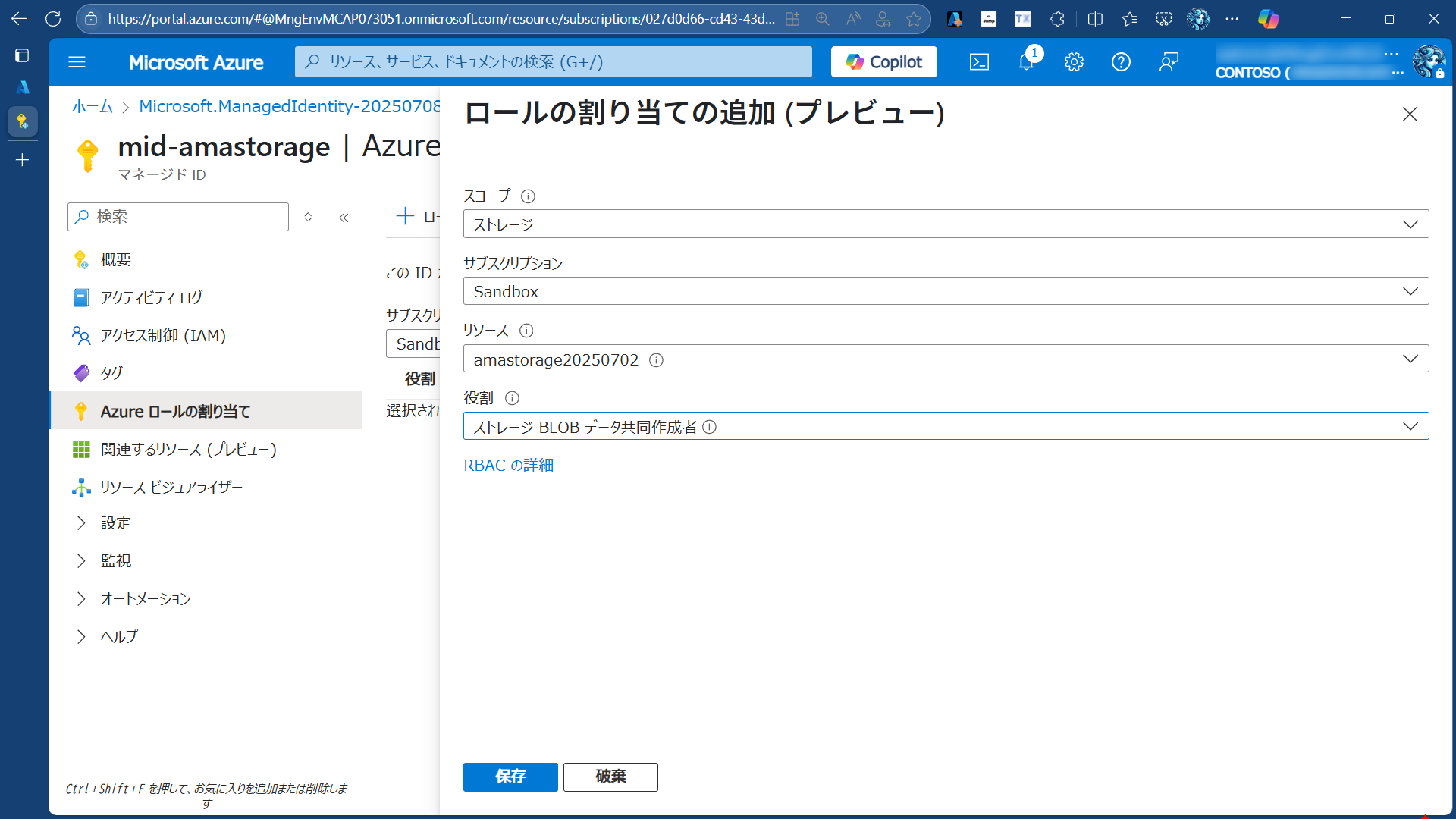1456x819 pixels.
Task: Focus the Azure resource search box
Action: (x=553, y=62)
